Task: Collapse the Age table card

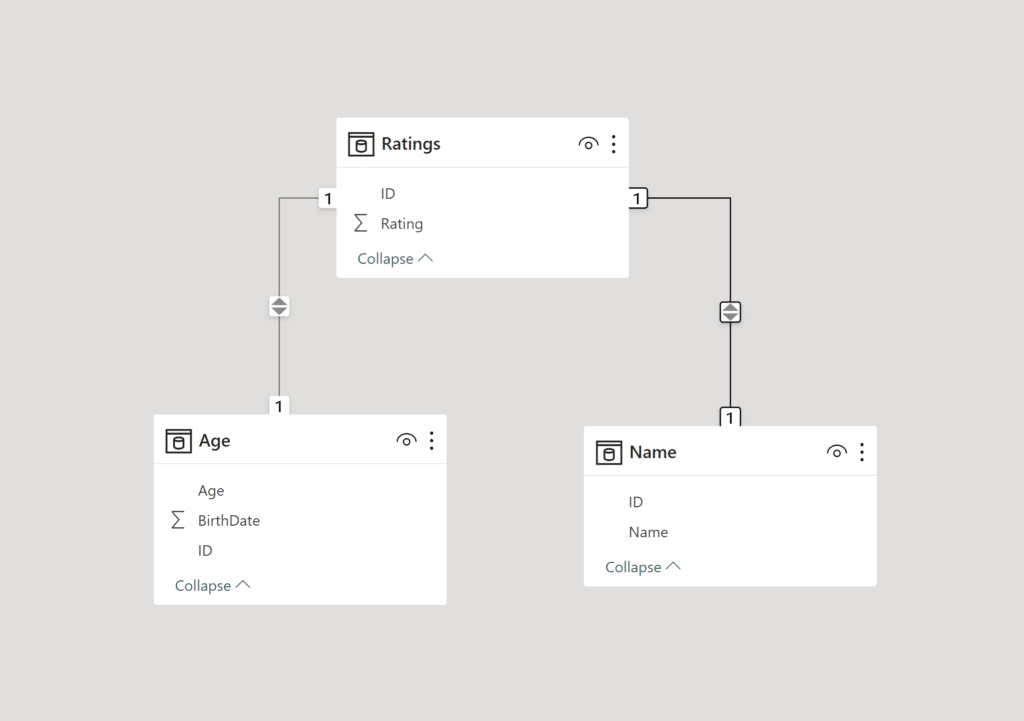Action: tap(212, 586)
